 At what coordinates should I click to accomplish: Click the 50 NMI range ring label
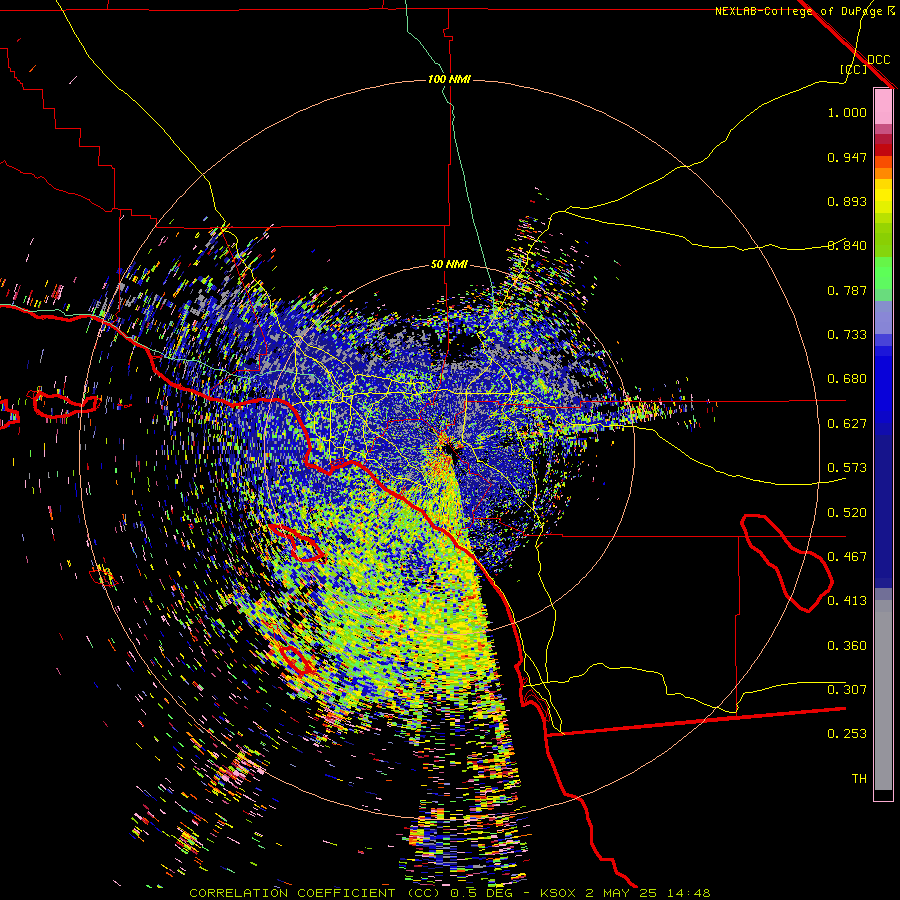449,264
